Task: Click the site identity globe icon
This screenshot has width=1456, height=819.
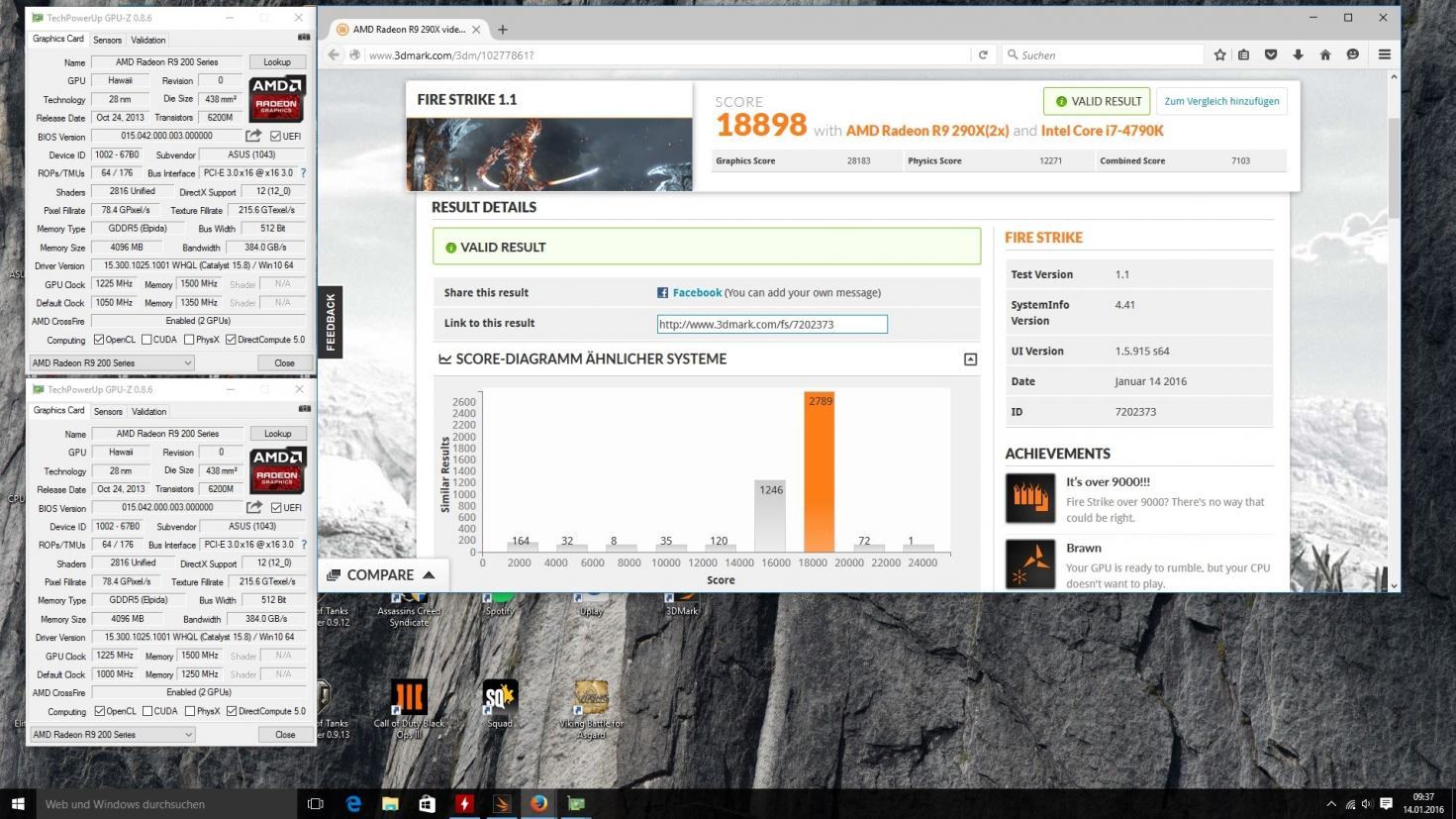Action: pos(354,55)
